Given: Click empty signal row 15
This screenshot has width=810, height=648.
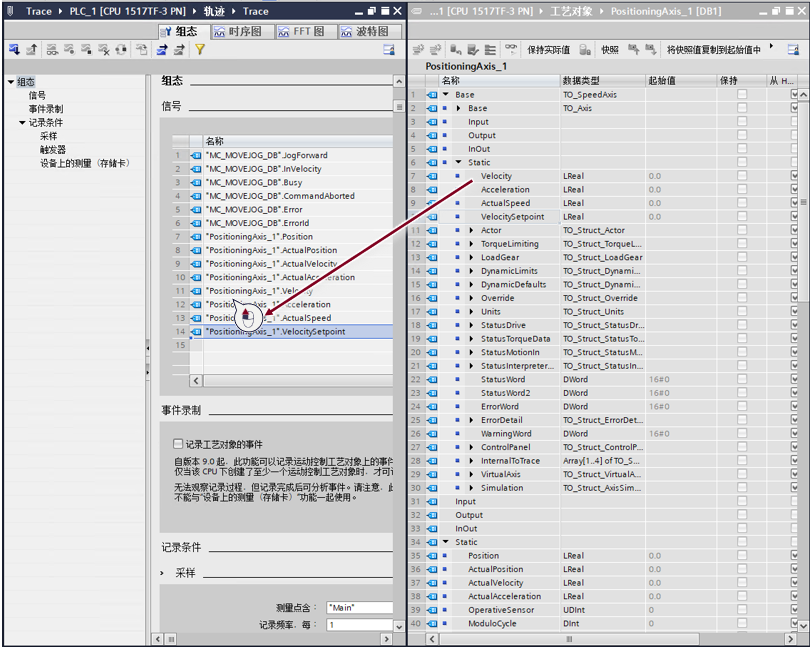Looking at the screenshot, I should (283, 345).
